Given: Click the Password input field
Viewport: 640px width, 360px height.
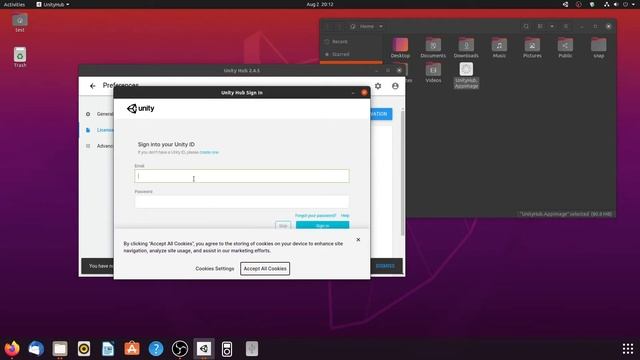Looking at the screenshot, I should 242,202.
